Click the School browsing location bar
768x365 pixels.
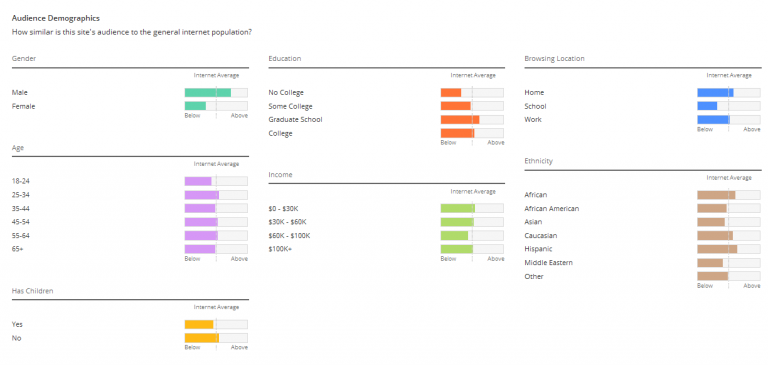coord(729,106)
